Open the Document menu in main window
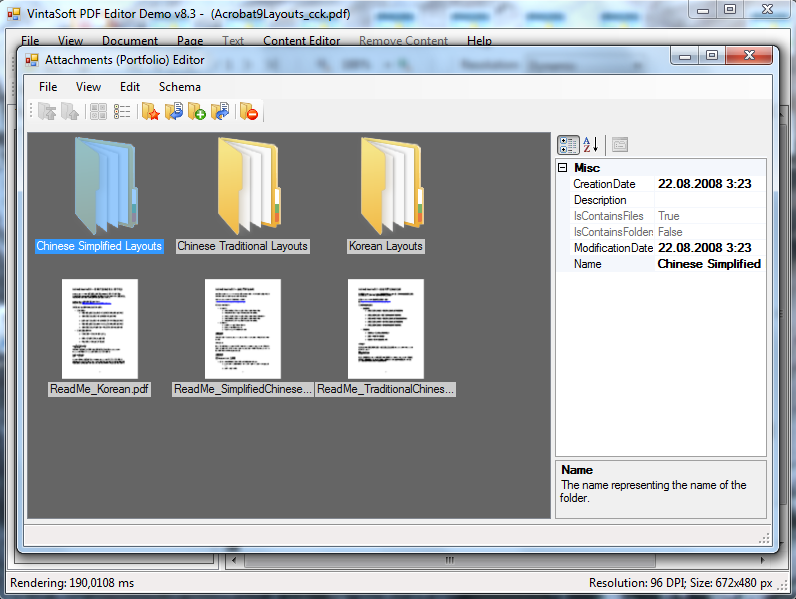 130,41
